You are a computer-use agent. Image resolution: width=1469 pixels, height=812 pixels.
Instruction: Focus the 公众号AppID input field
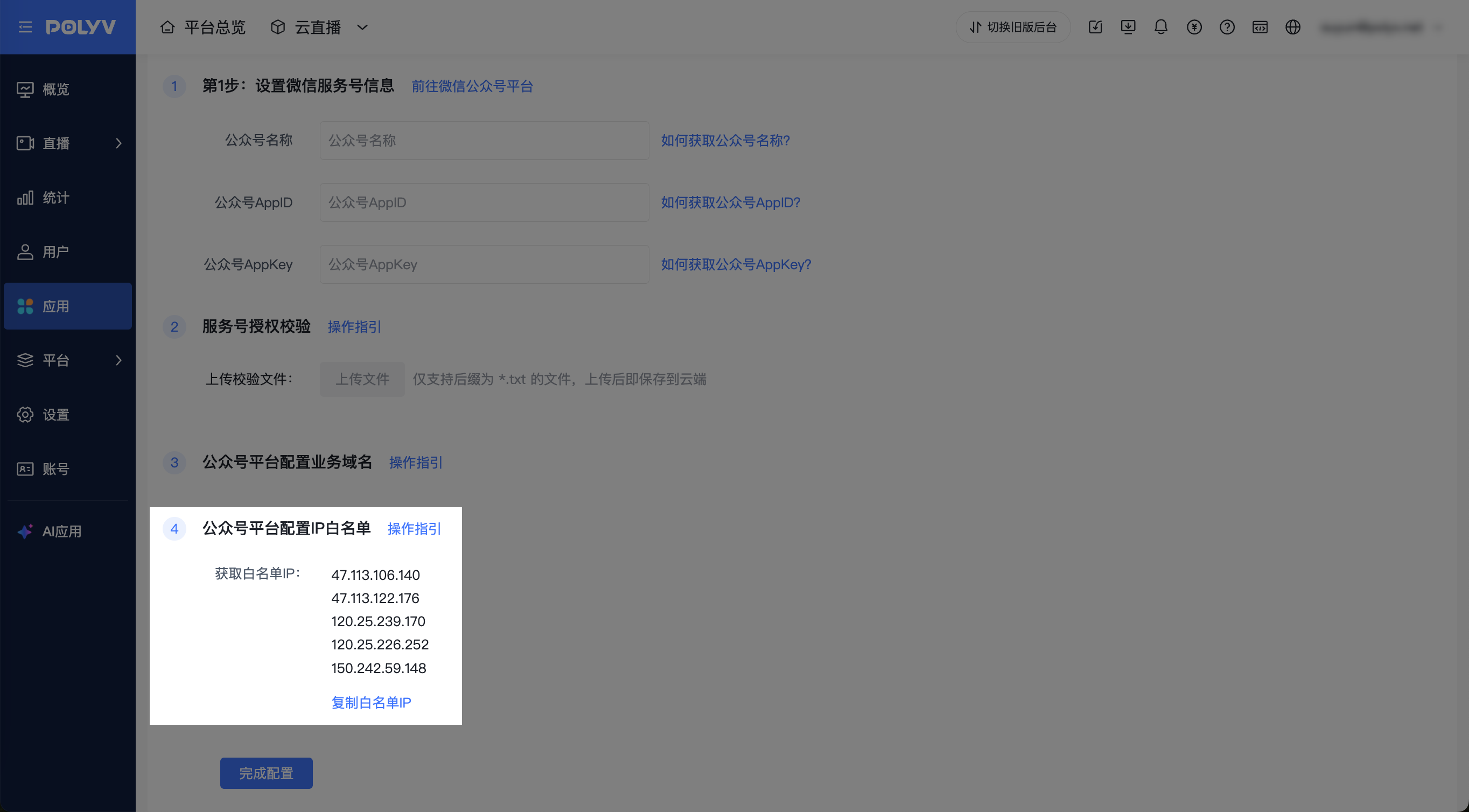coord(484,202)
